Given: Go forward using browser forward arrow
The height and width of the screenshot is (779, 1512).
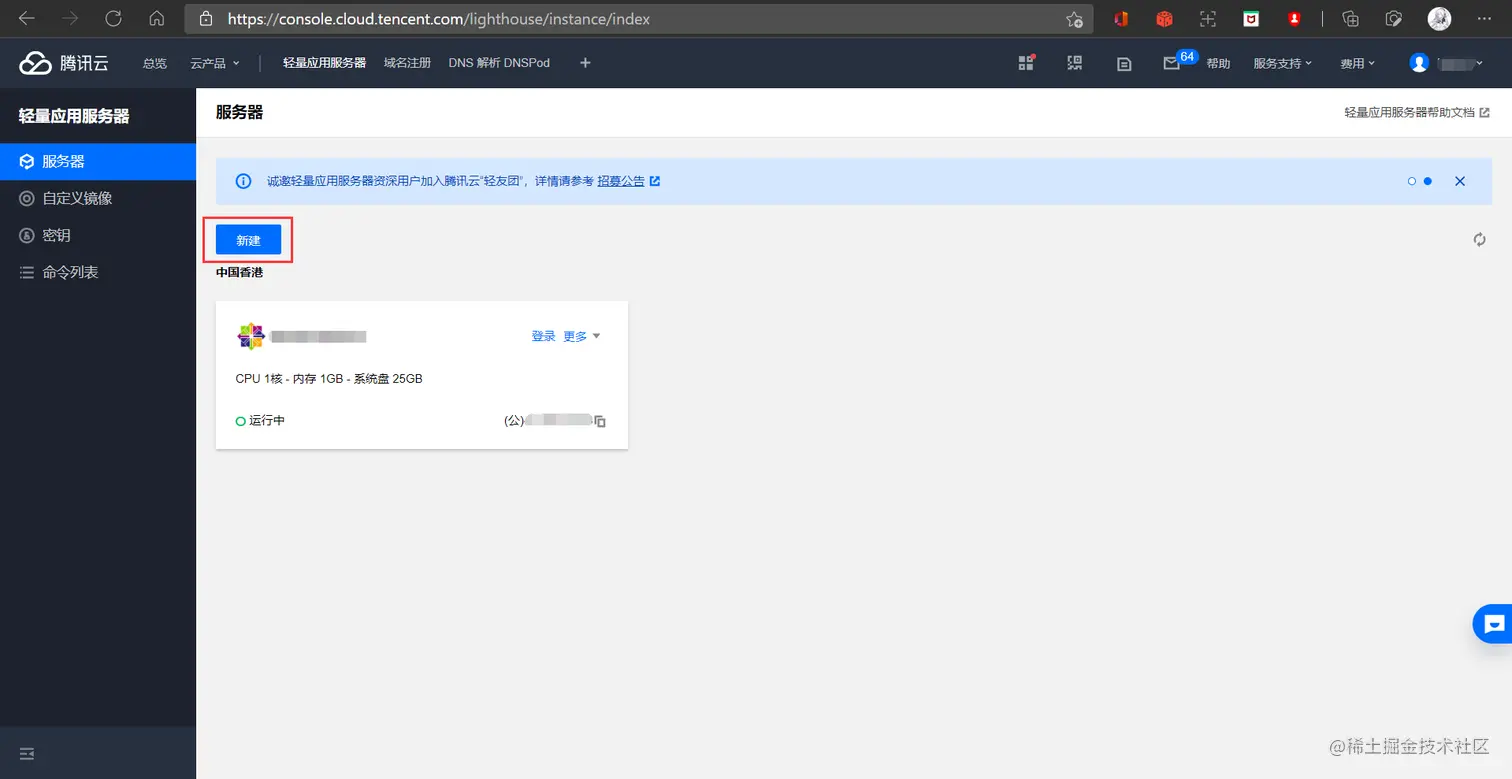Looking at the screenshot, I should coord(70,18).
